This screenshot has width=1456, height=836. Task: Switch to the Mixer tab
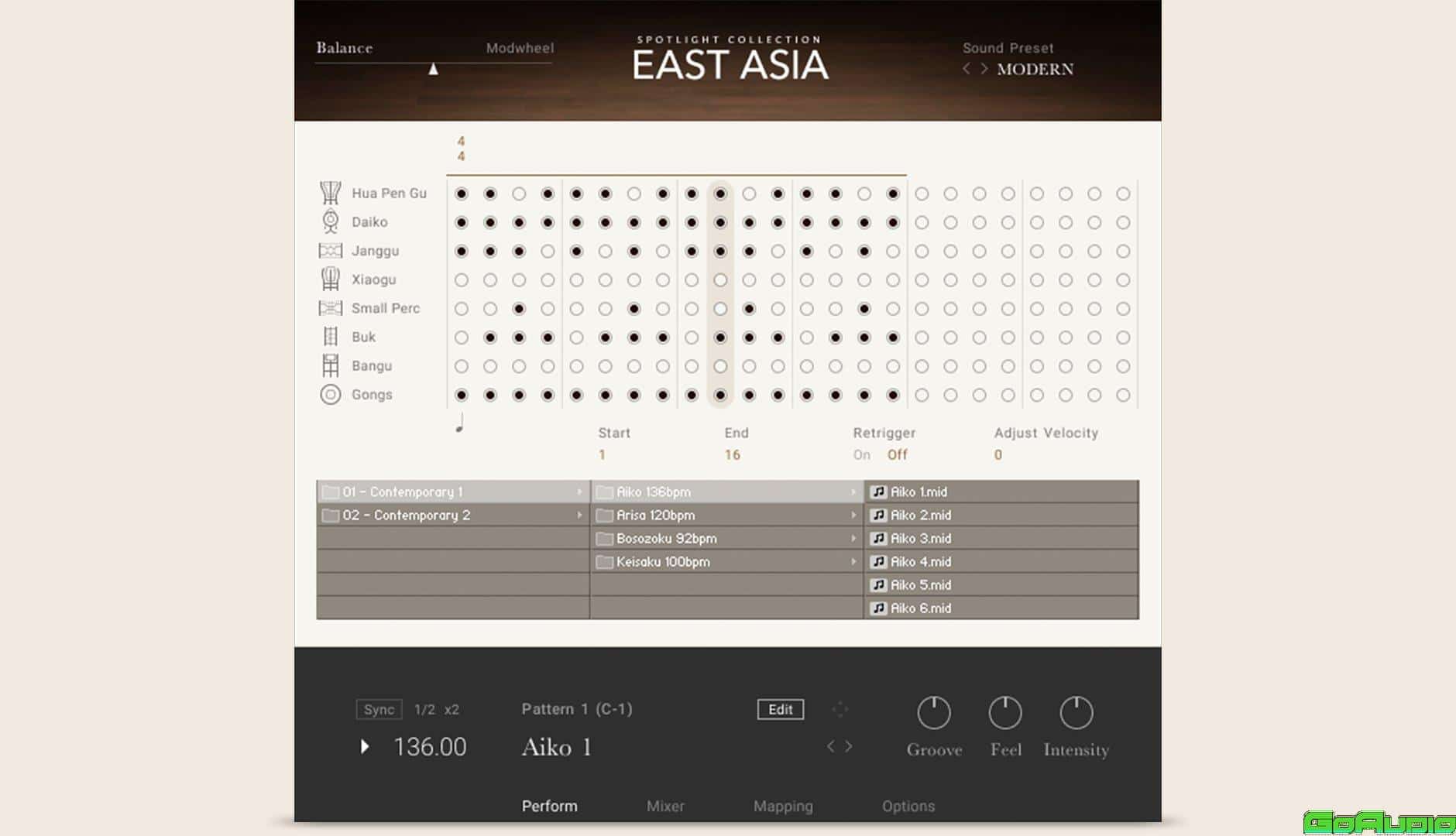tap(665, 807)
